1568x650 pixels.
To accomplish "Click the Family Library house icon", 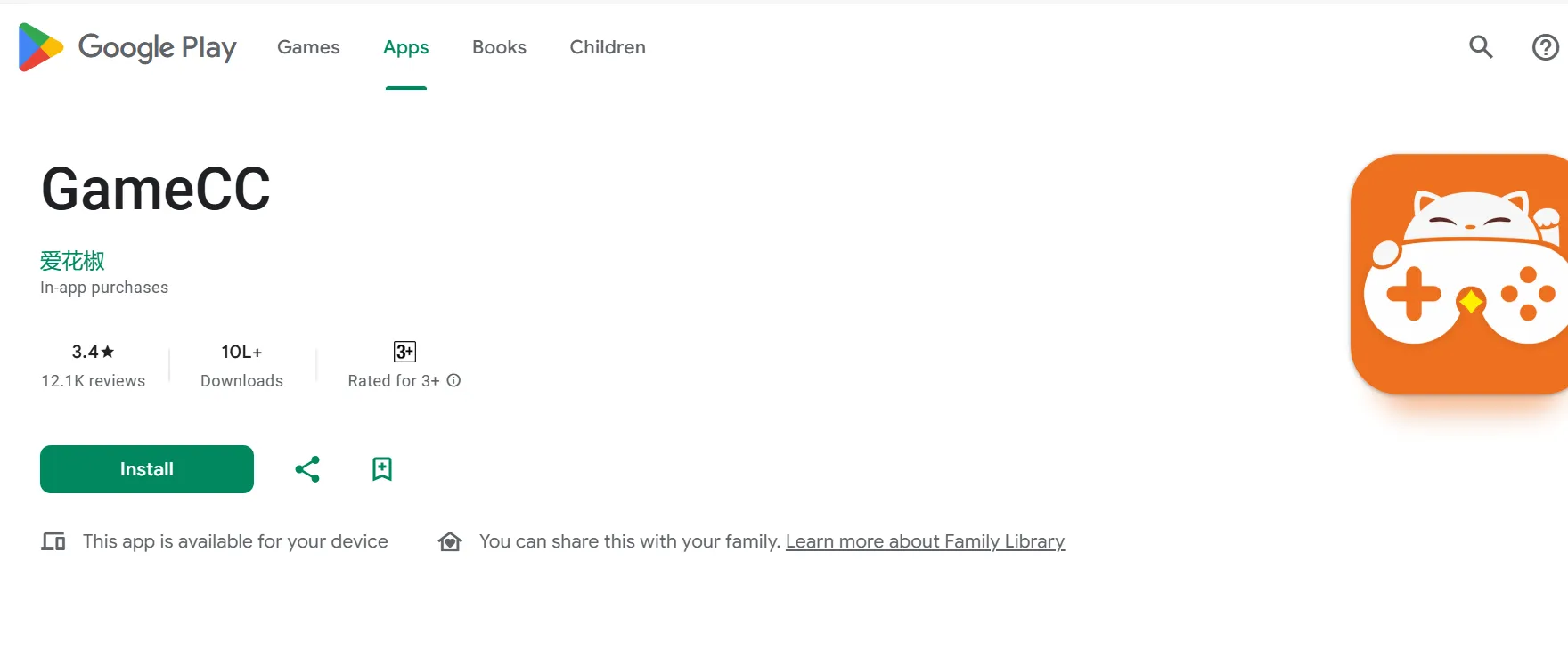I will click(x=450, y=541).
